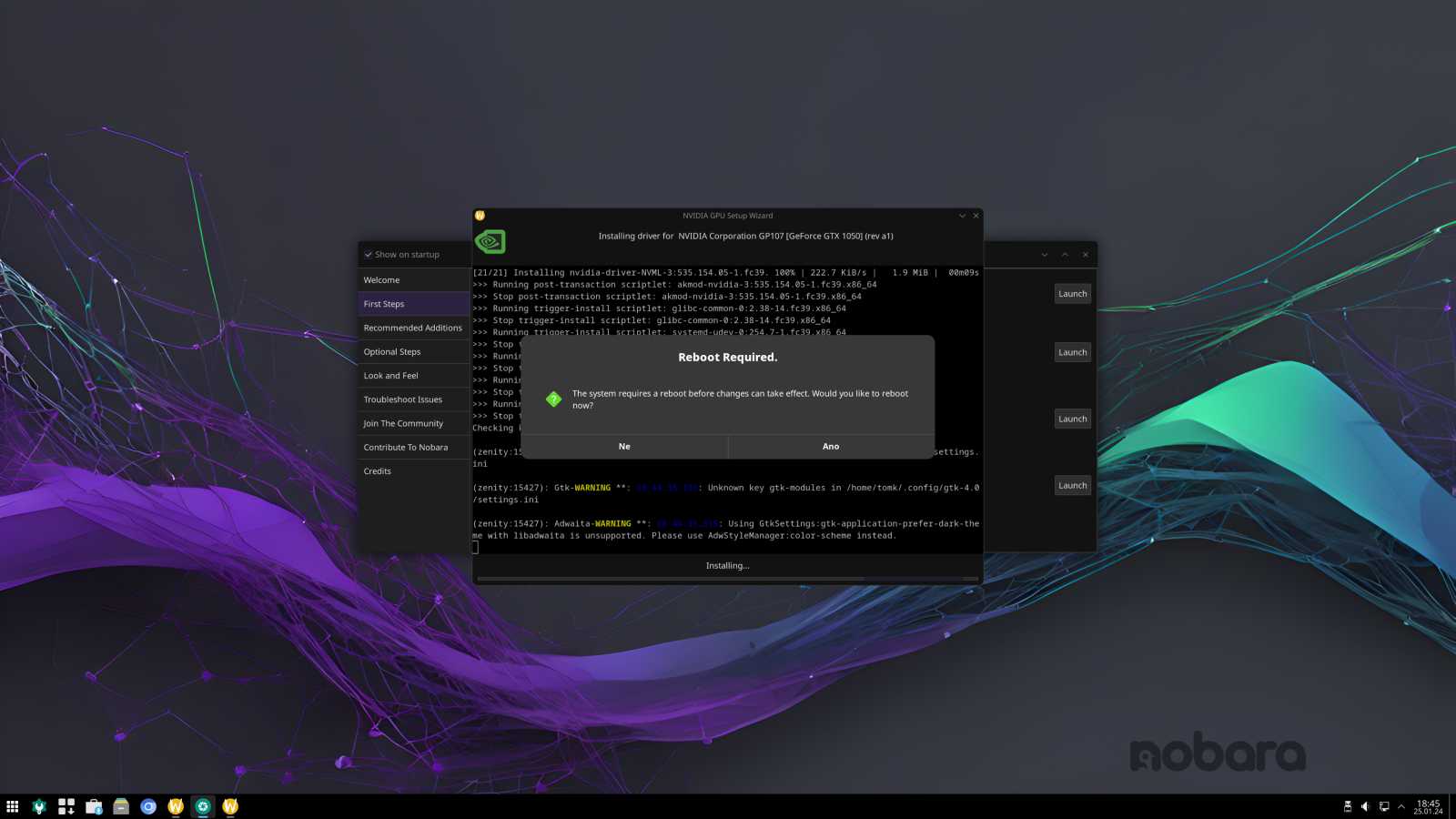Click the grid with download arrow taskbar icon
Viewport: 1456px width, 819px height.
tap(66, 806)
